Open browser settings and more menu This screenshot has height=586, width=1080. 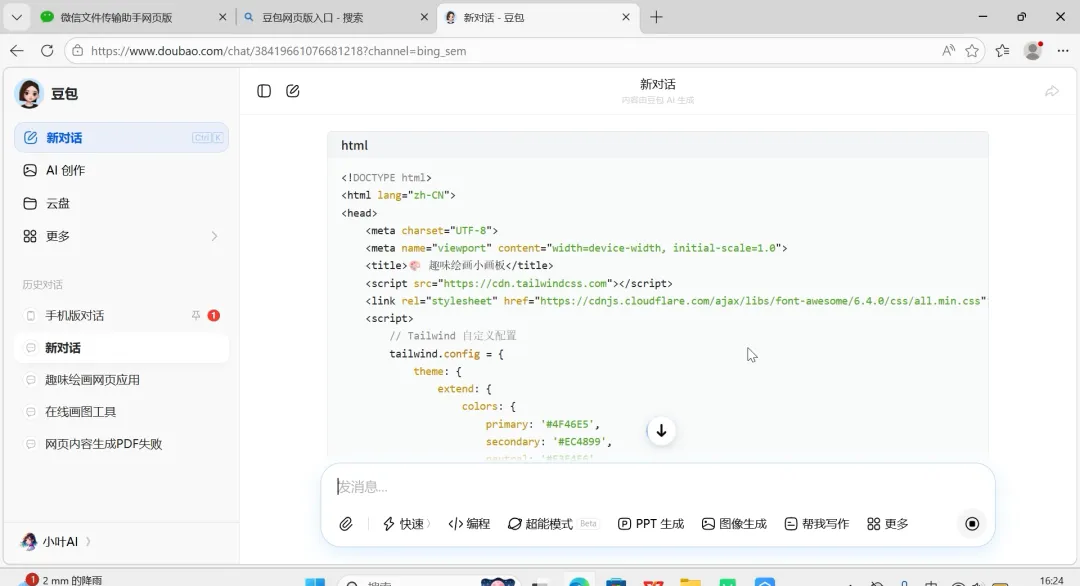(1063, 51)
